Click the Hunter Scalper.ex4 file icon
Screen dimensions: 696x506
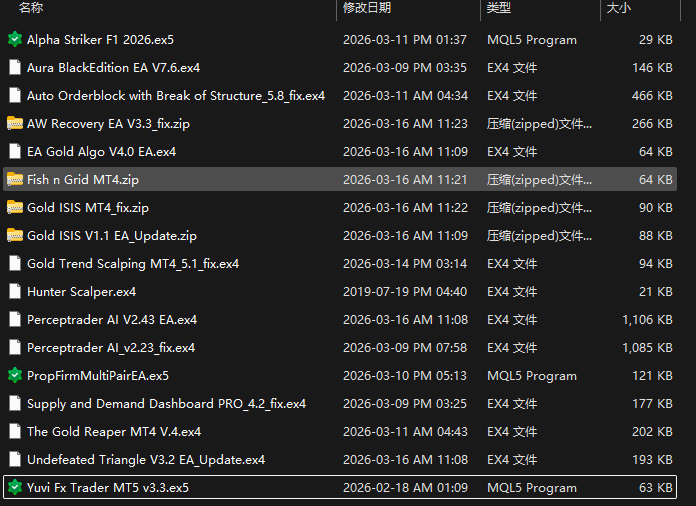(15, 292)
